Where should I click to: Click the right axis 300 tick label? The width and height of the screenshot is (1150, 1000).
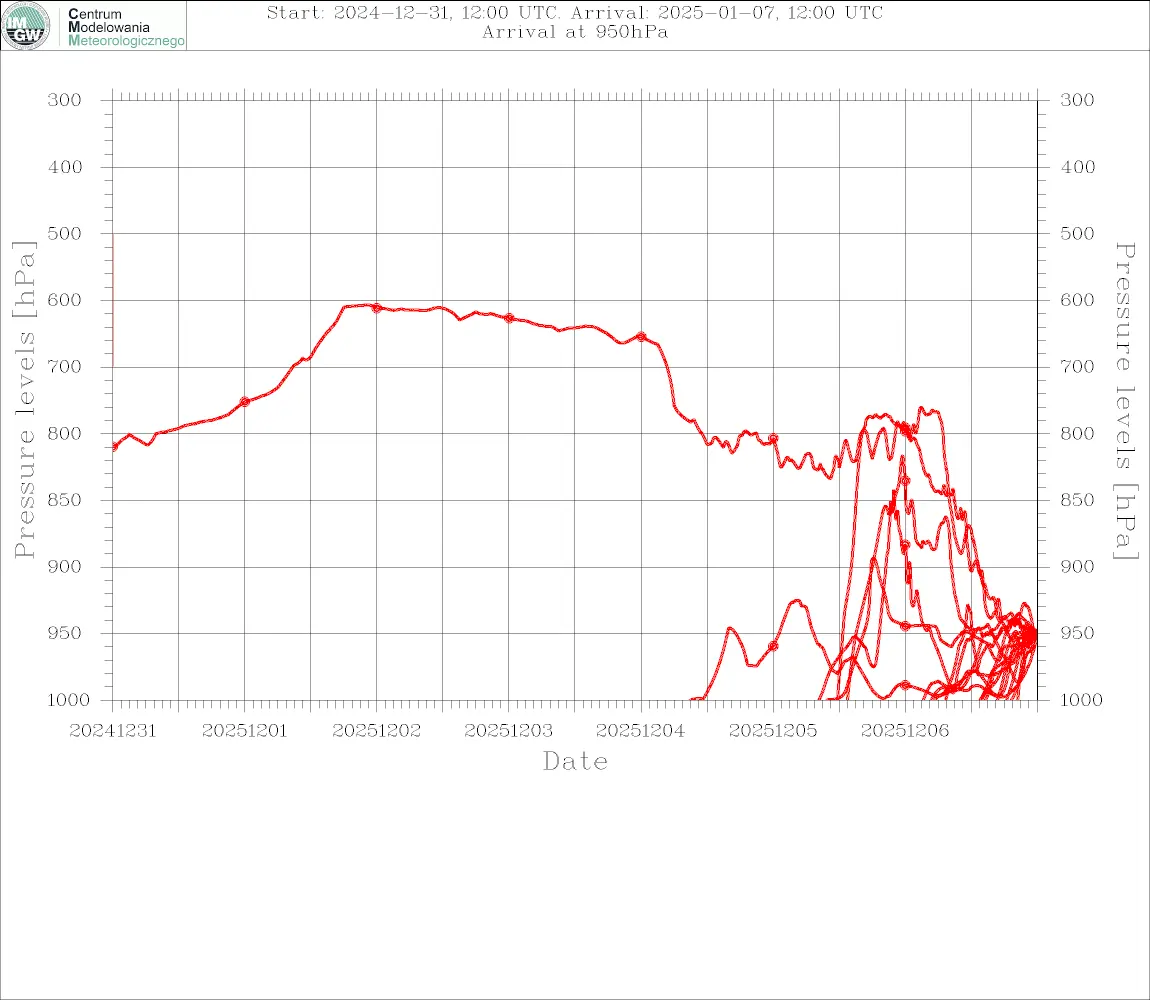point(1077,100)
